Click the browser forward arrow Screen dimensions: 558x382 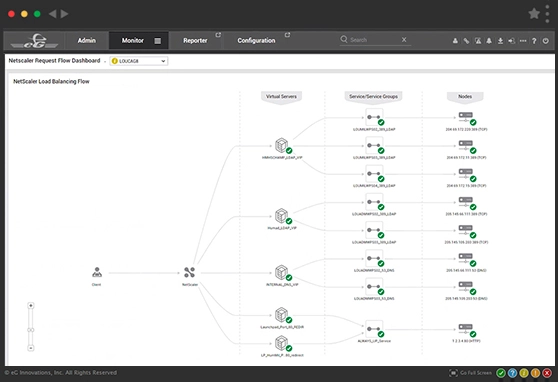[64, 14]
